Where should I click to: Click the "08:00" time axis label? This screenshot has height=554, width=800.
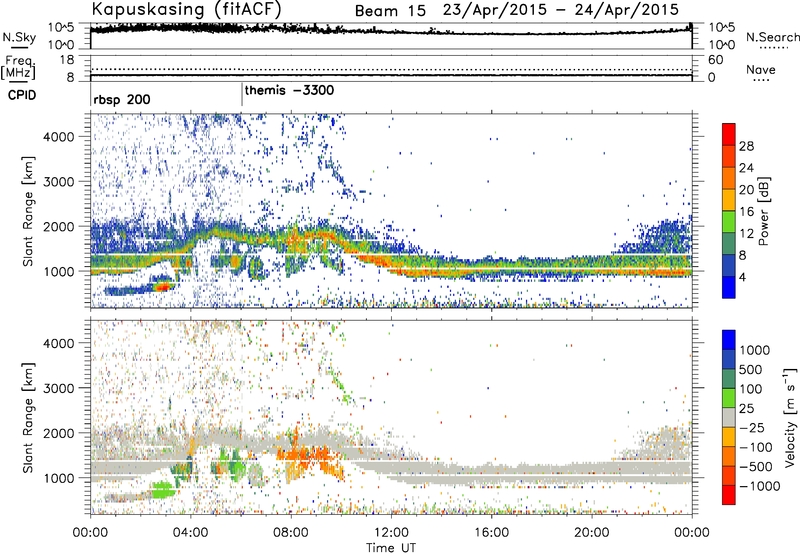[x=290, y=533]
